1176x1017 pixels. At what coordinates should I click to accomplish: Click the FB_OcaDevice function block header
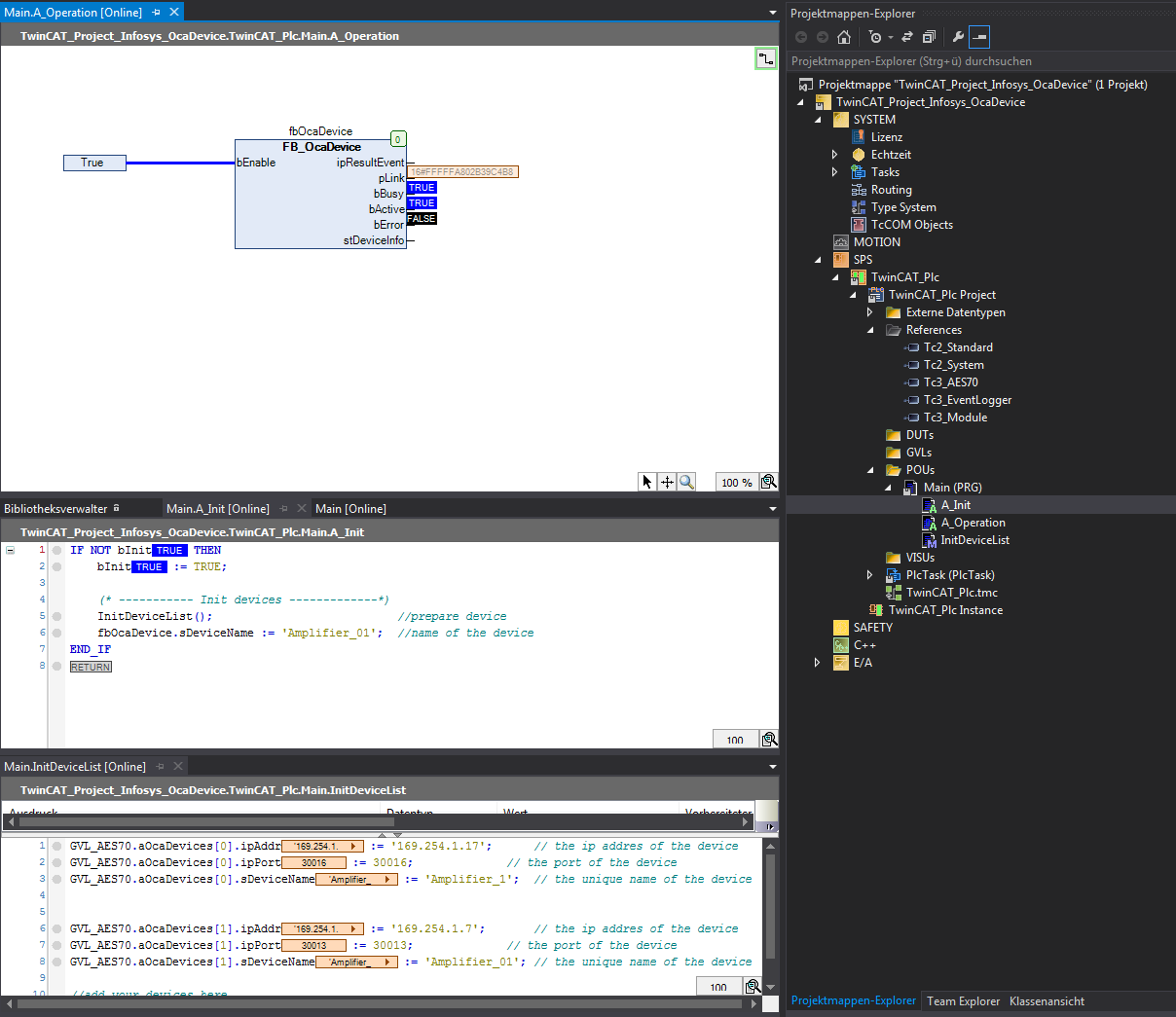[321, 147]
